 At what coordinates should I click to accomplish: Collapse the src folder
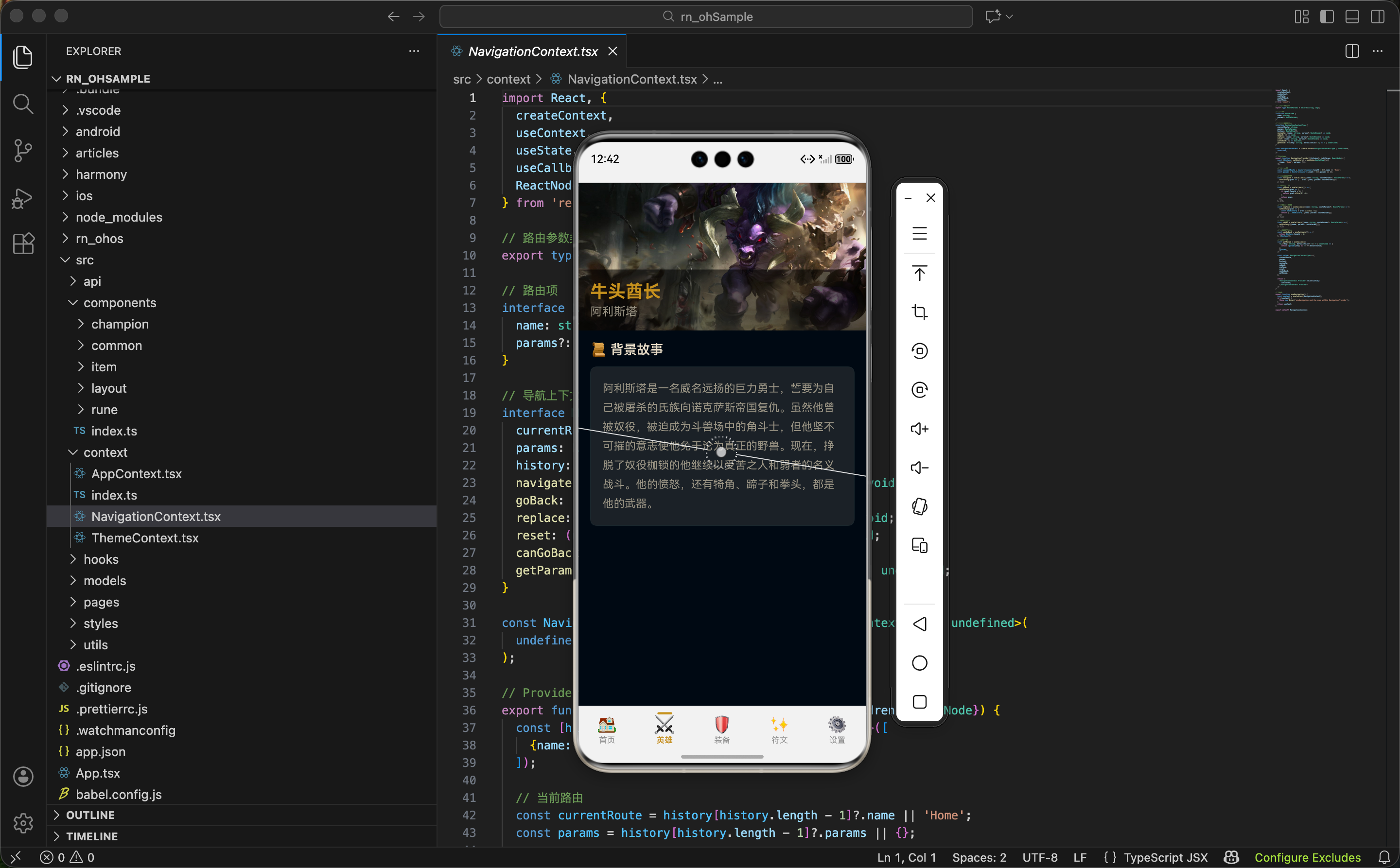click(x=241, y=260)
